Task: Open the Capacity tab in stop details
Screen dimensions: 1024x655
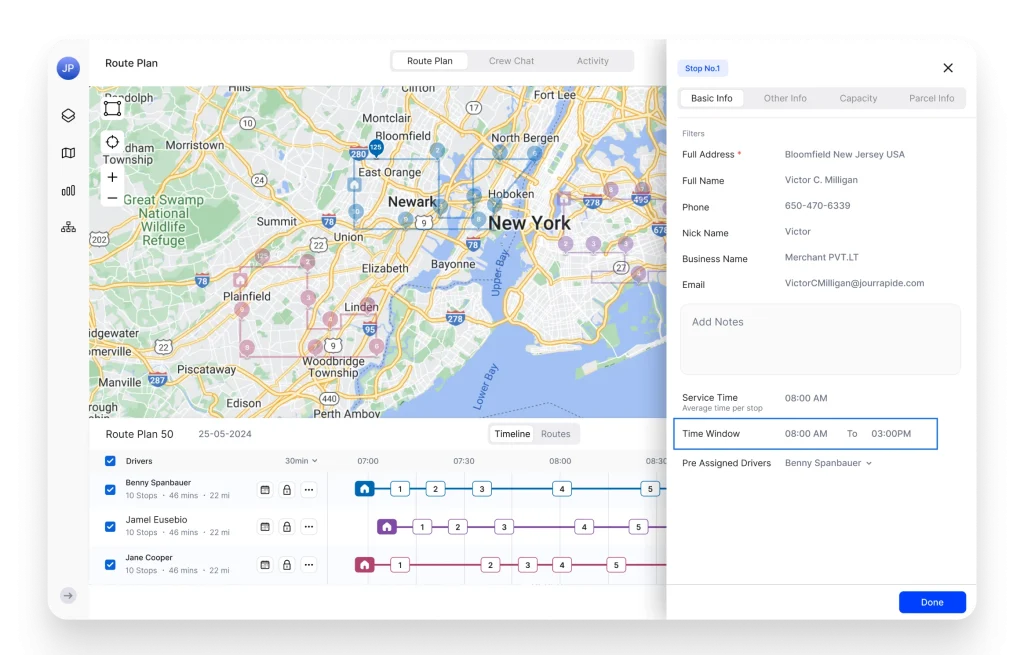Action: [x=858, y=98]
